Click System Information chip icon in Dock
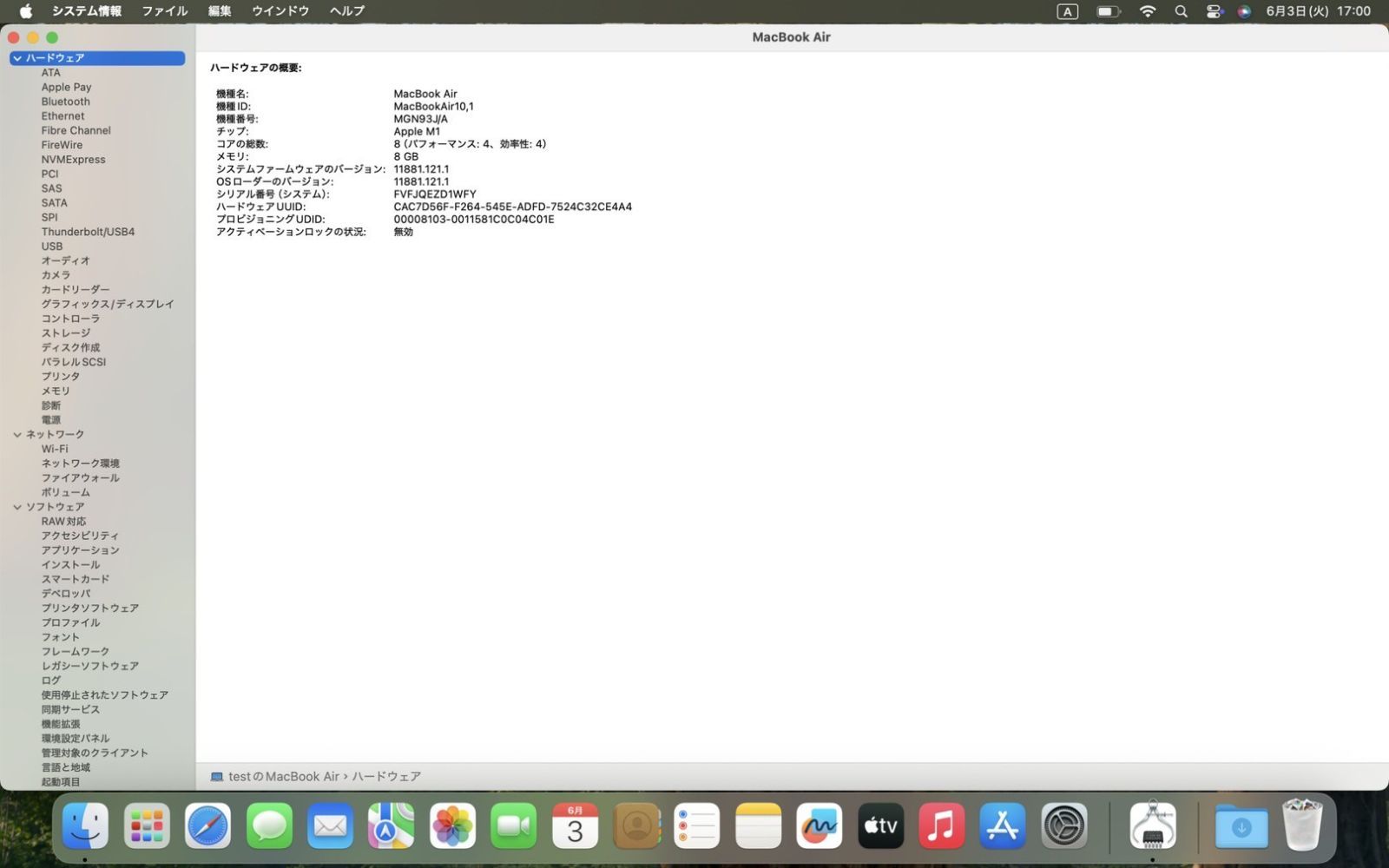This screenshot has width=1389, height=868. pos(1153,825)
